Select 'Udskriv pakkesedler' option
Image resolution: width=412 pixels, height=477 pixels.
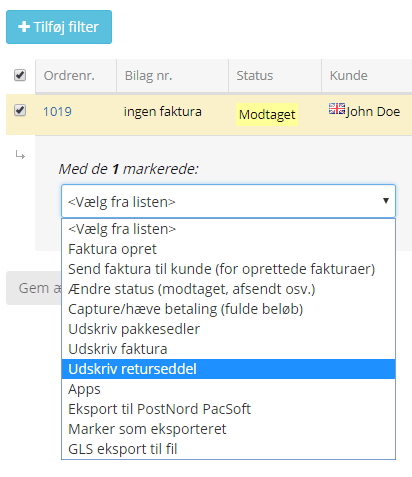(228, 329)
